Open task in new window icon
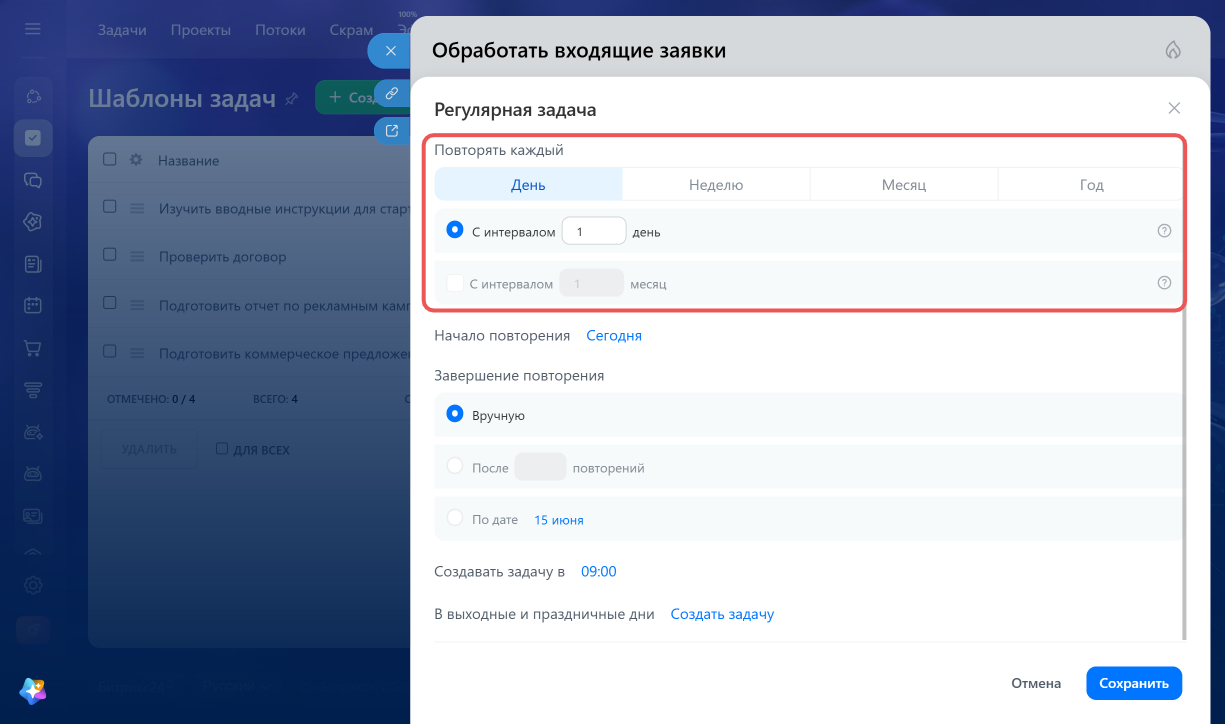The image size is (1225, 724). pyautogui.click(x=392, y=130)
